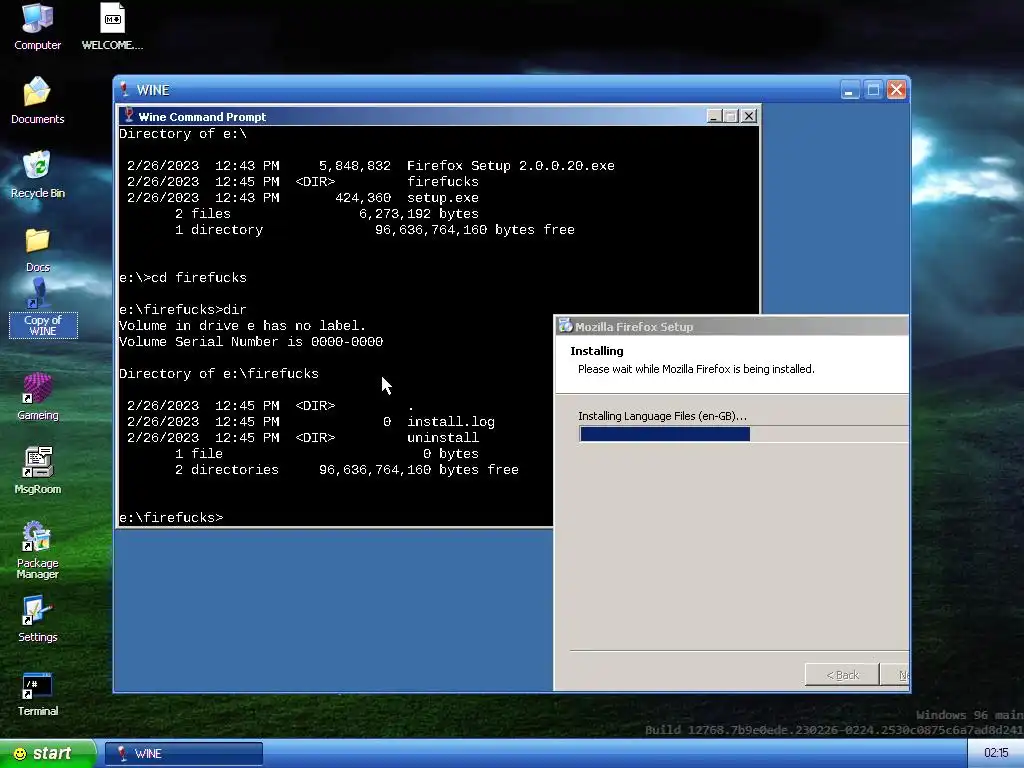1024x768 pixels.
Task: Open the Computer desktop icon
Action: click(37, 27)
